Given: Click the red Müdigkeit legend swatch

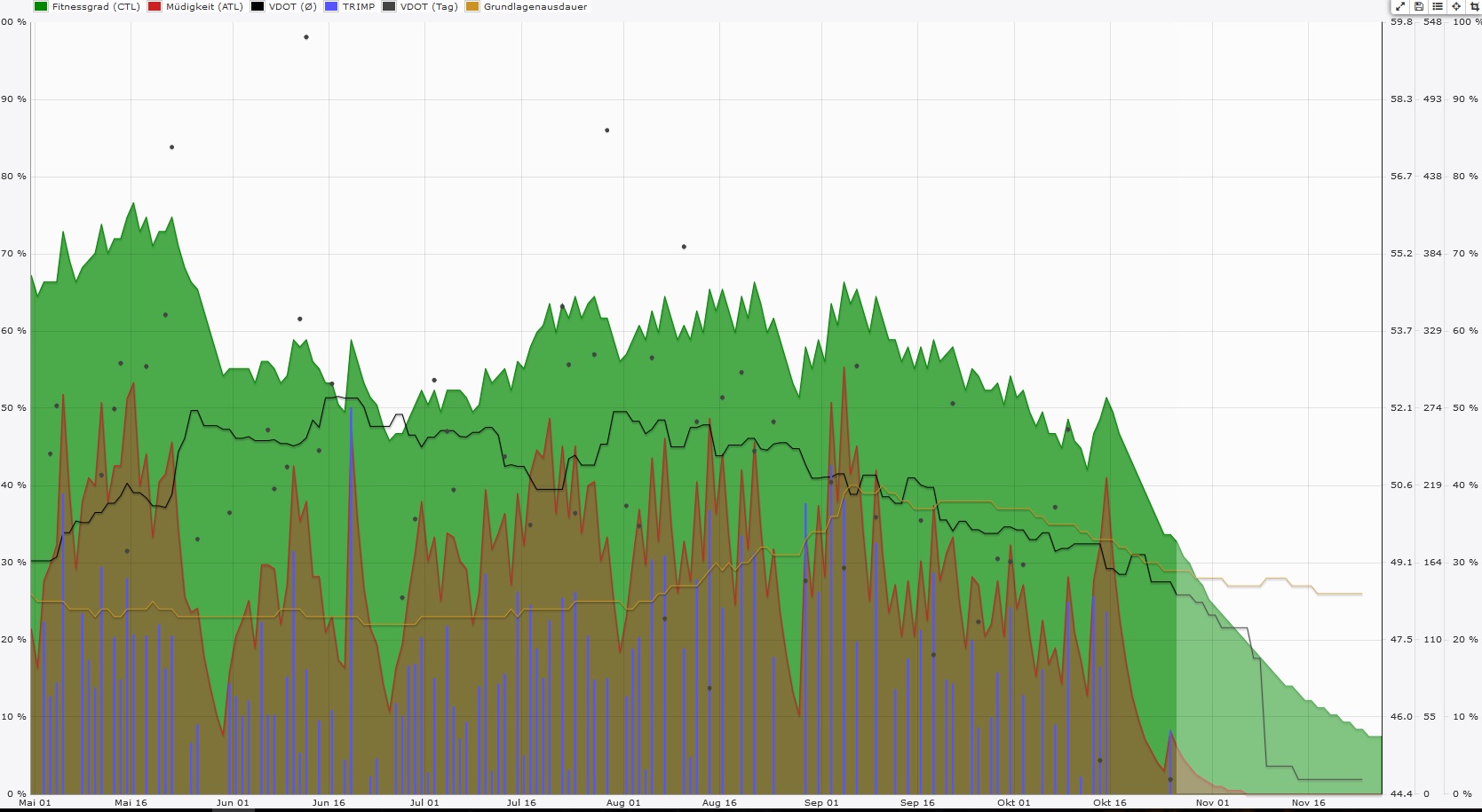Looking at the screenshot, I should [x=155, y=7].
